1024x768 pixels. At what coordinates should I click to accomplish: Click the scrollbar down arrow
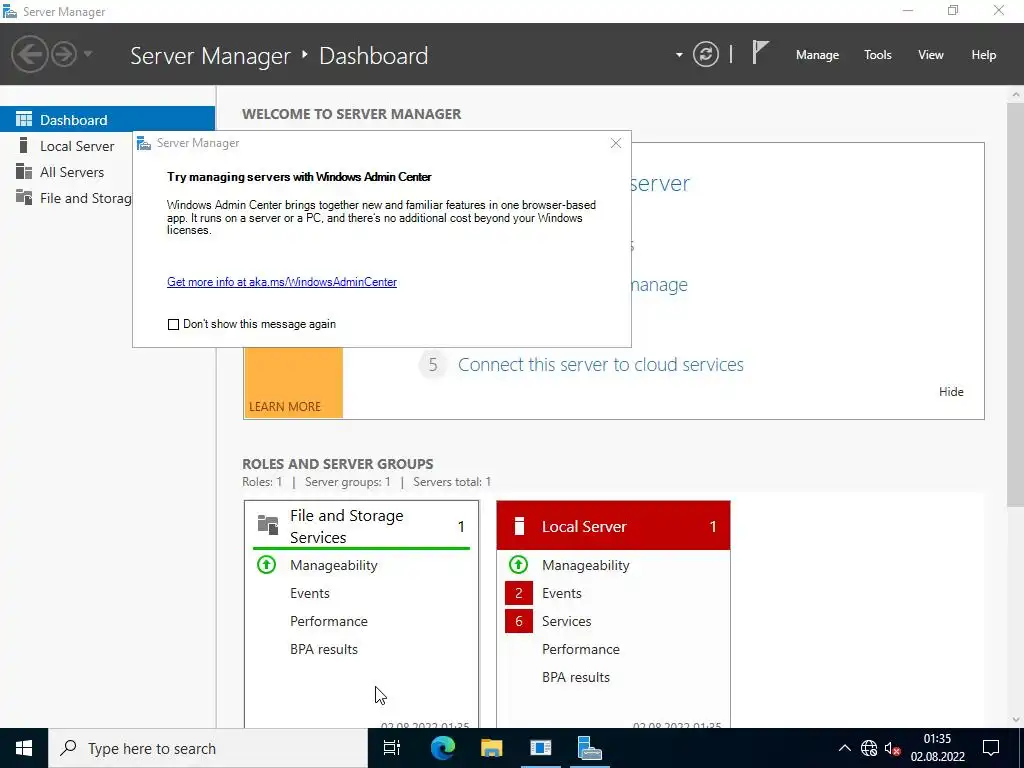click(x=1016, y=720)
